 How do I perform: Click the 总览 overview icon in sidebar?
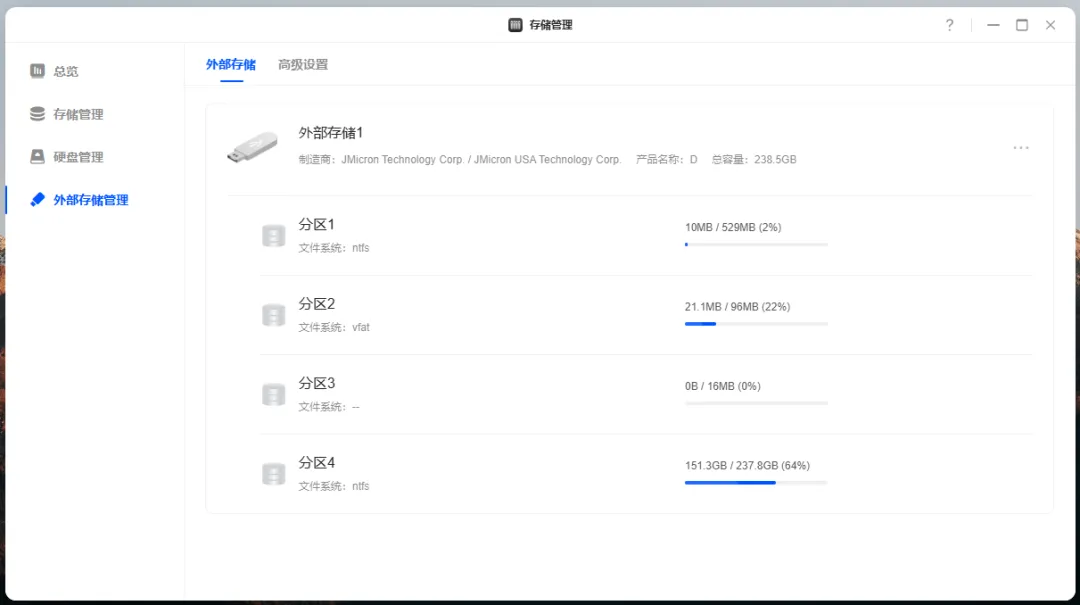point(37,71)
